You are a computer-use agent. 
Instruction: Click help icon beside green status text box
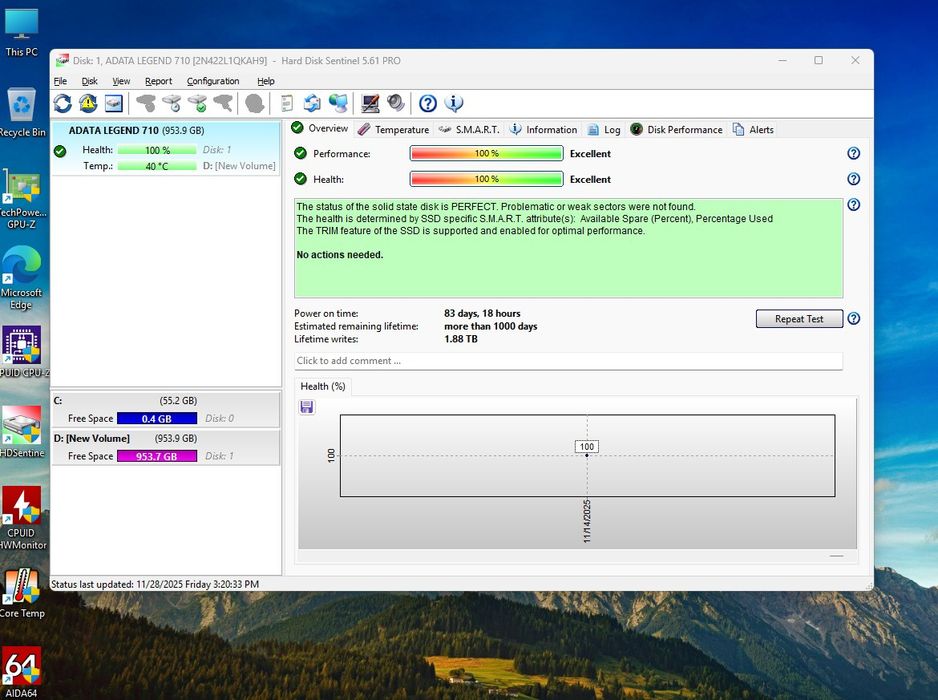[x=854, y=205]
